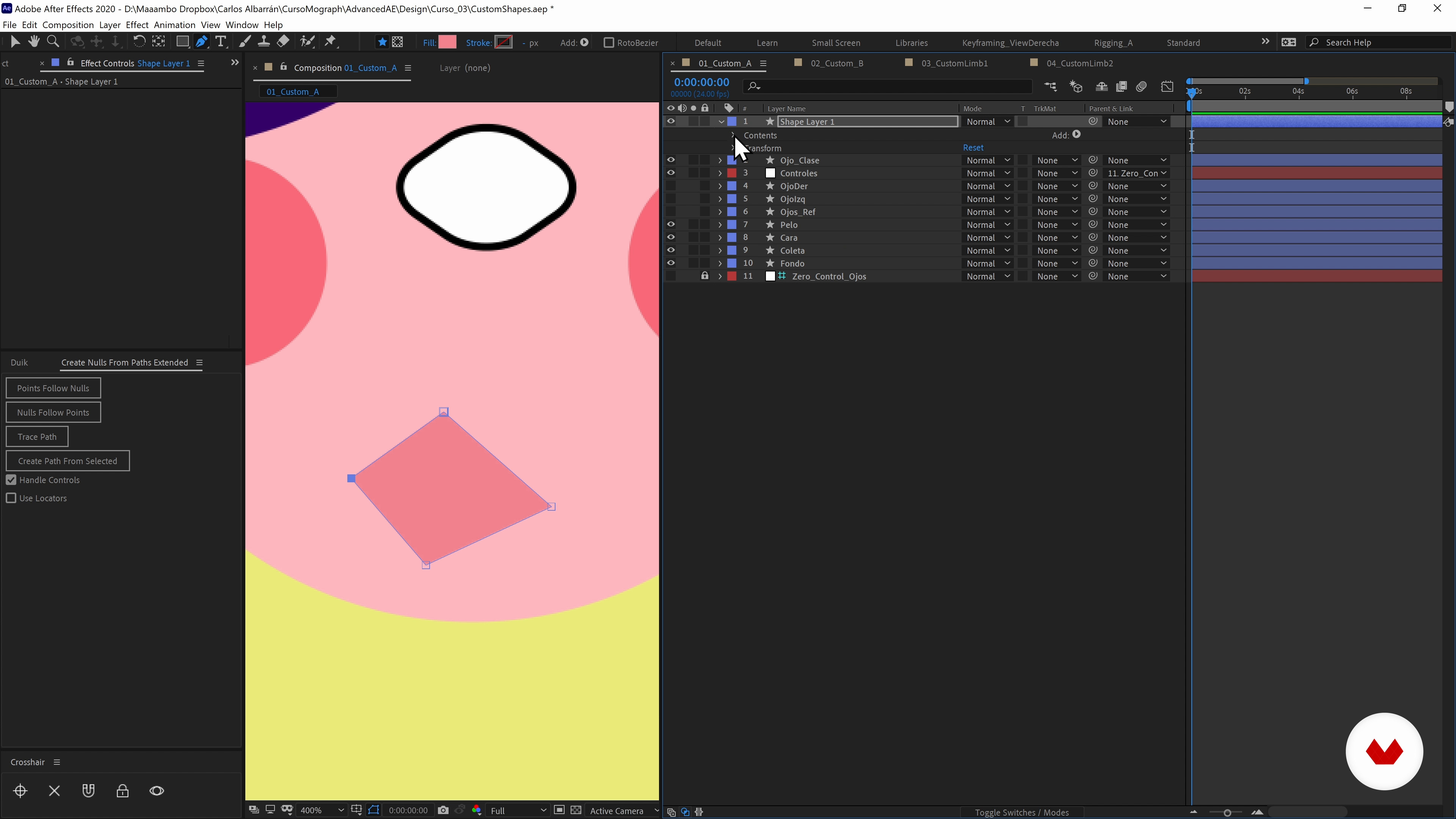
Task: Switch to the 02_Custom_B timeline tab
Action: 836,63
